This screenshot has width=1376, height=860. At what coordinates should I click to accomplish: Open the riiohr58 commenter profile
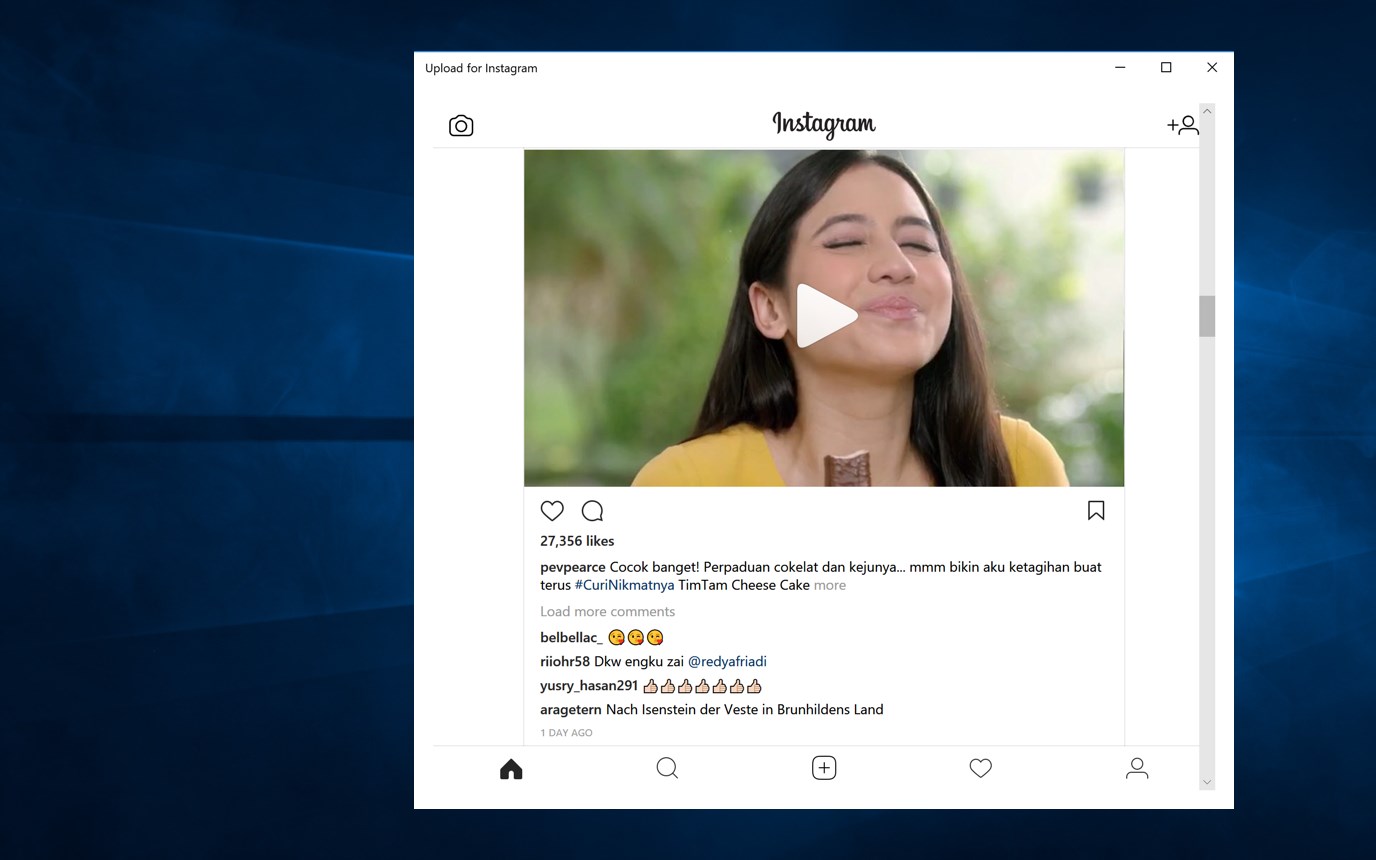click(x=565, y=662)
